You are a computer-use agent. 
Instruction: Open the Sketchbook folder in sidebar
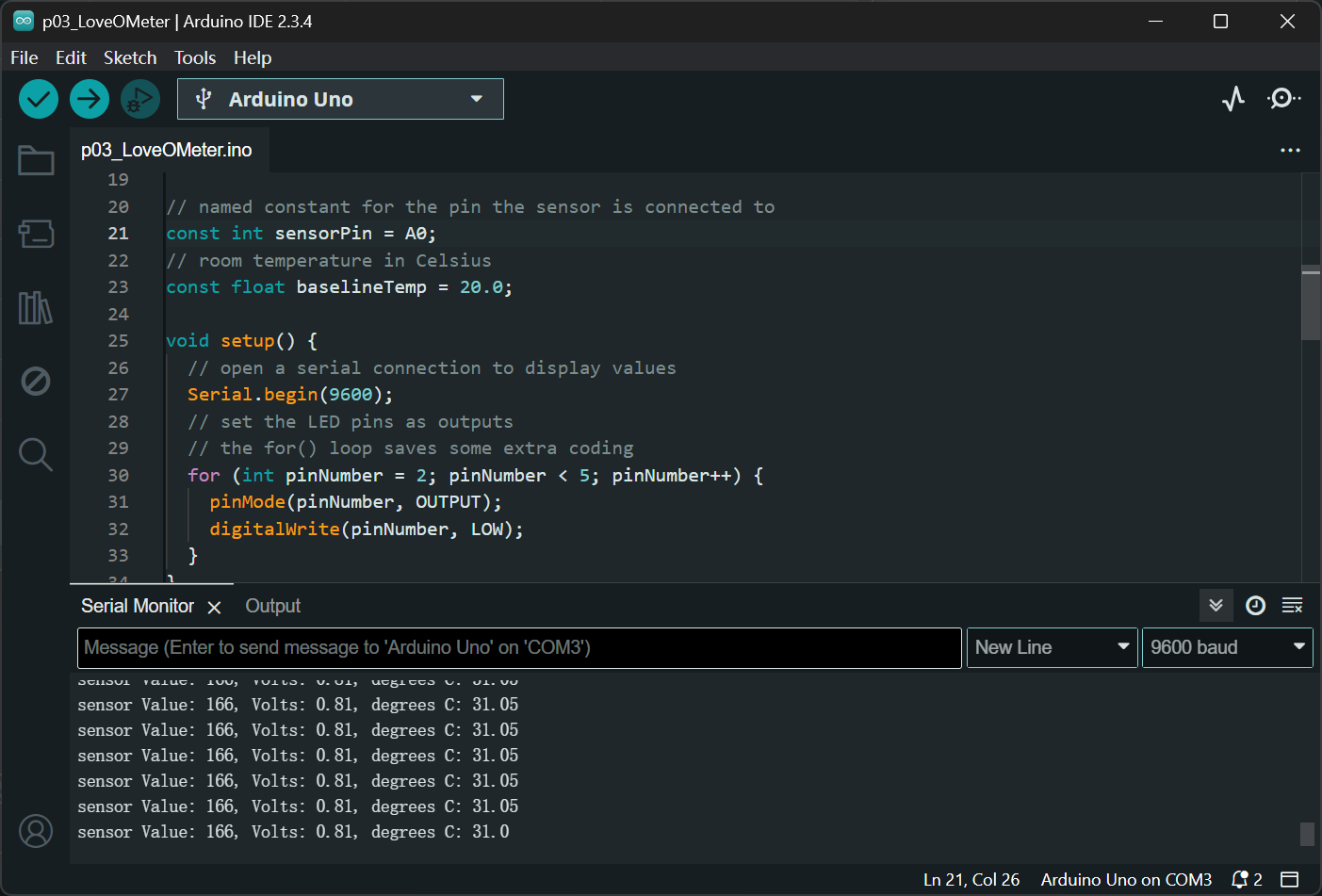36,160
